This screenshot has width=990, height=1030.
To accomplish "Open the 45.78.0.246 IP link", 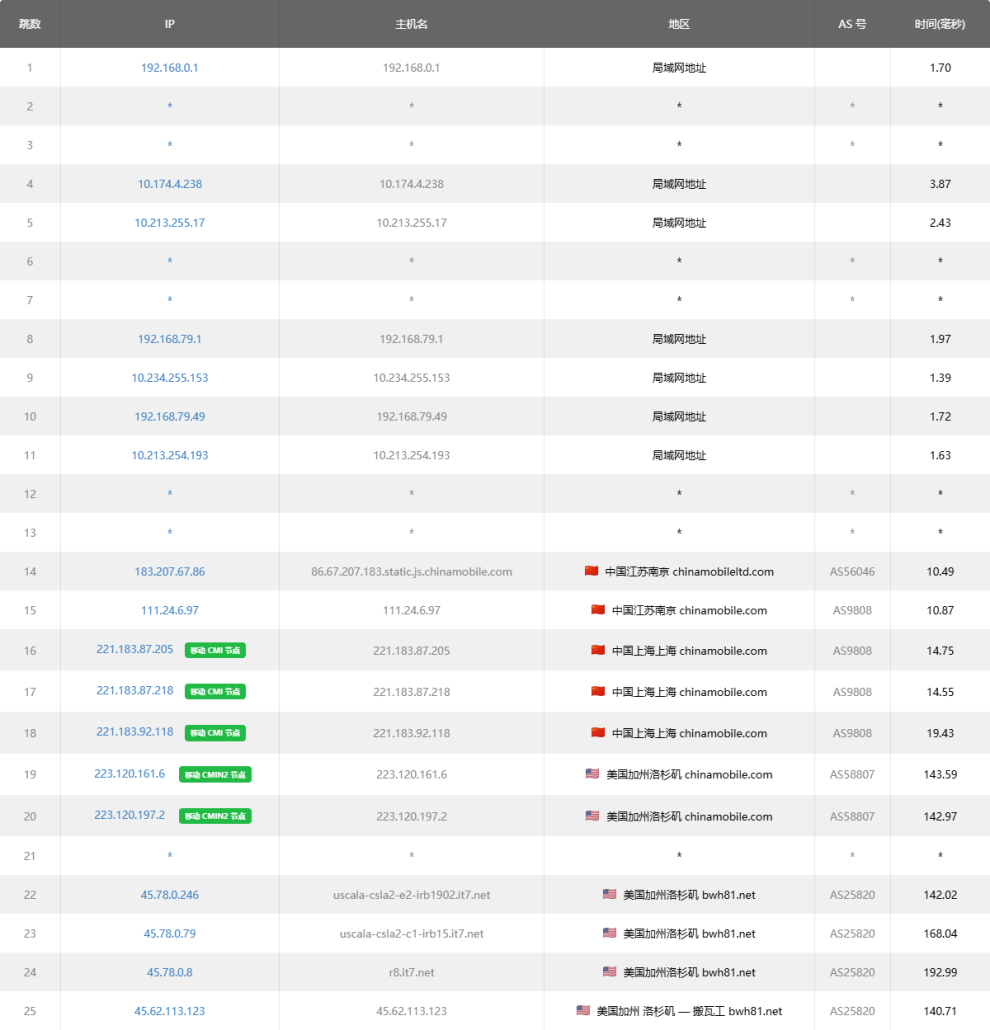I will click(x=170, y=895).
